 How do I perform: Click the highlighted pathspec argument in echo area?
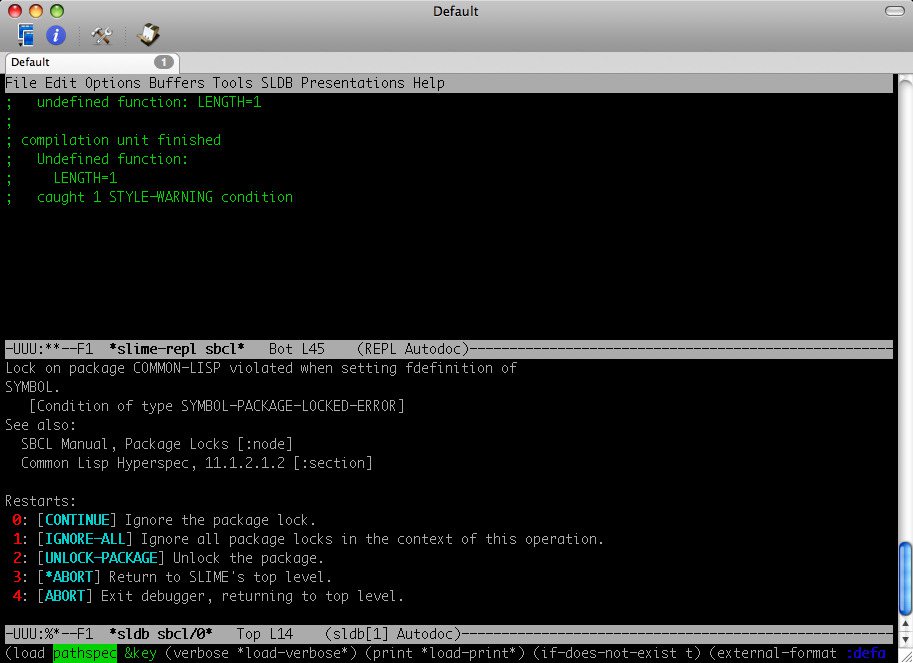(x=85, y=653)
